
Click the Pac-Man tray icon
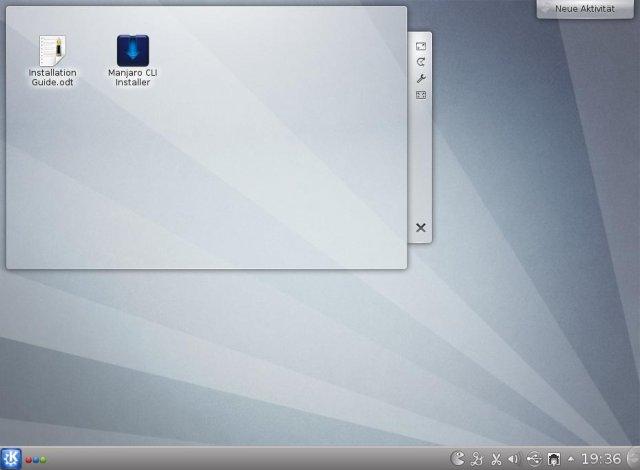coord(458,459)
